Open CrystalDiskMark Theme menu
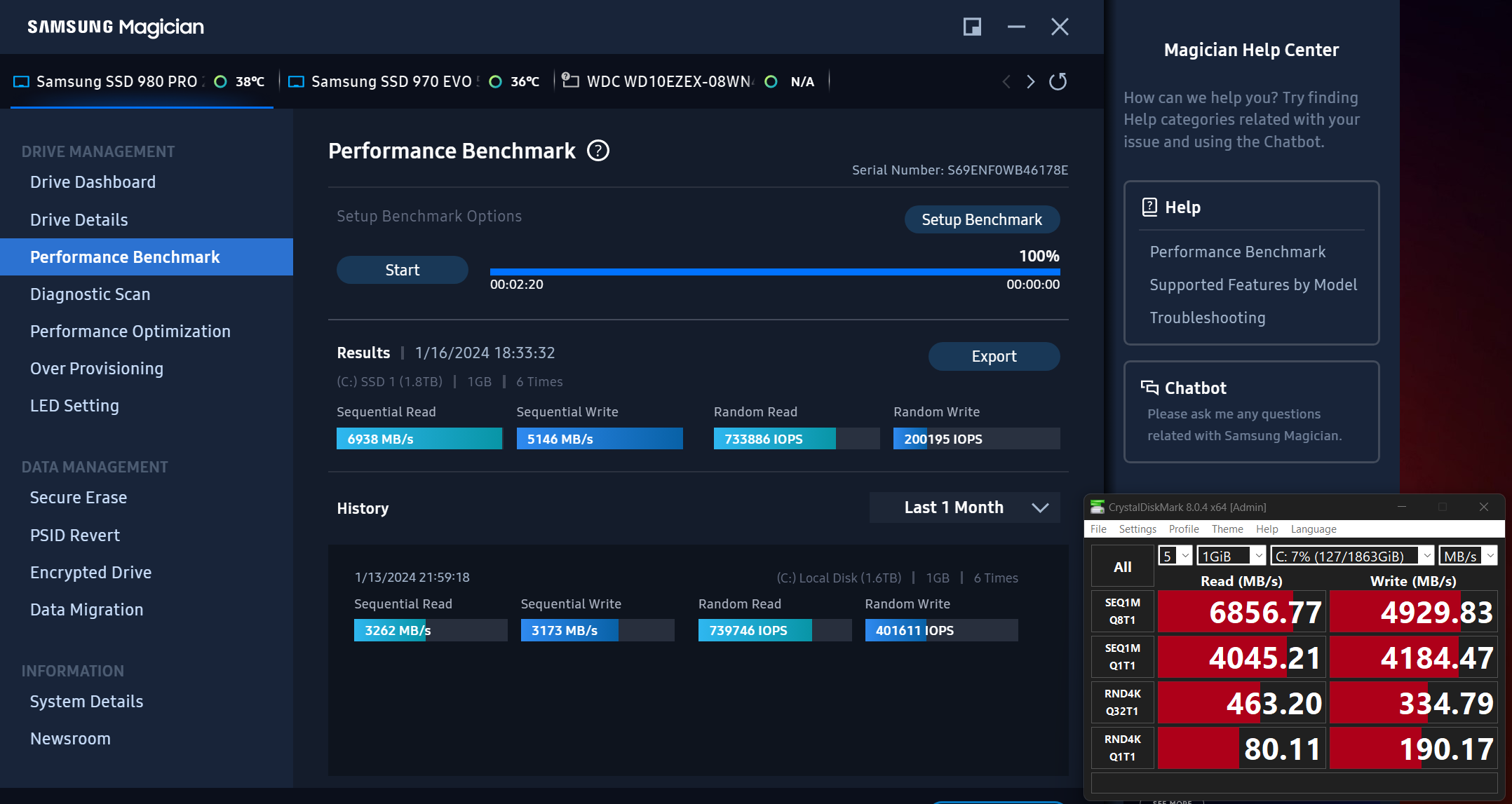 pos(1227,529)
